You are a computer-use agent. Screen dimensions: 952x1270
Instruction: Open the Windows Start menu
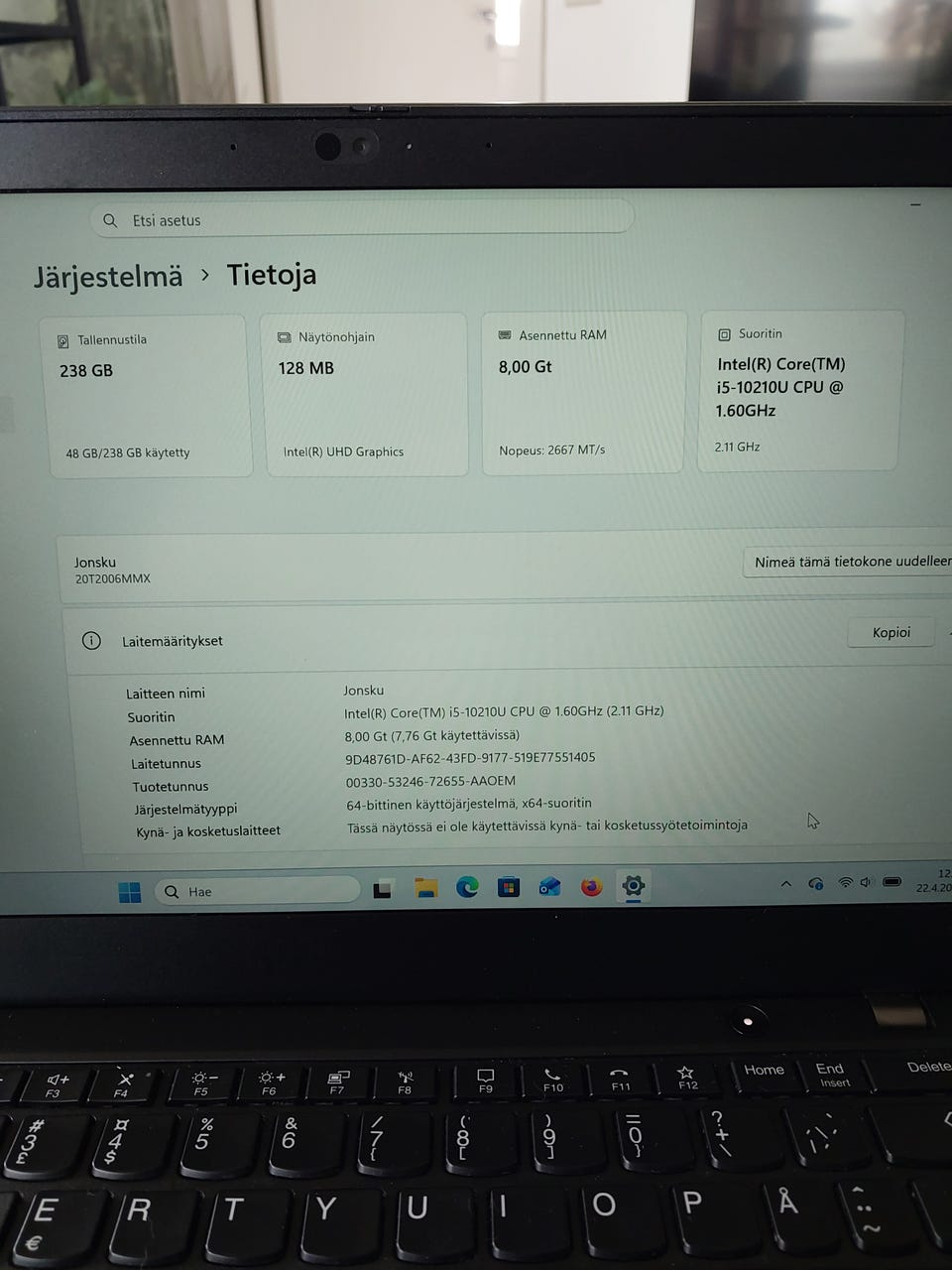coord(129,892)
